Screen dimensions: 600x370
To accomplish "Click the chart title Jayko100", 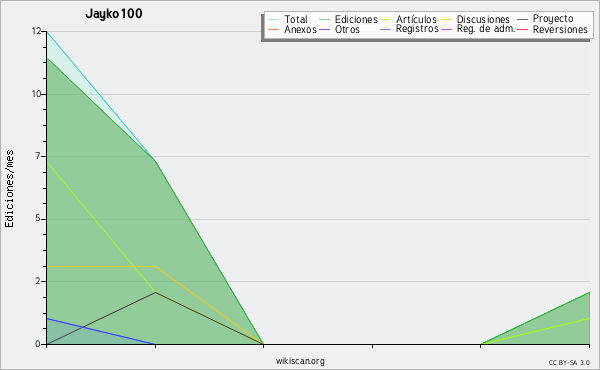I will click(x=114, y=14).
